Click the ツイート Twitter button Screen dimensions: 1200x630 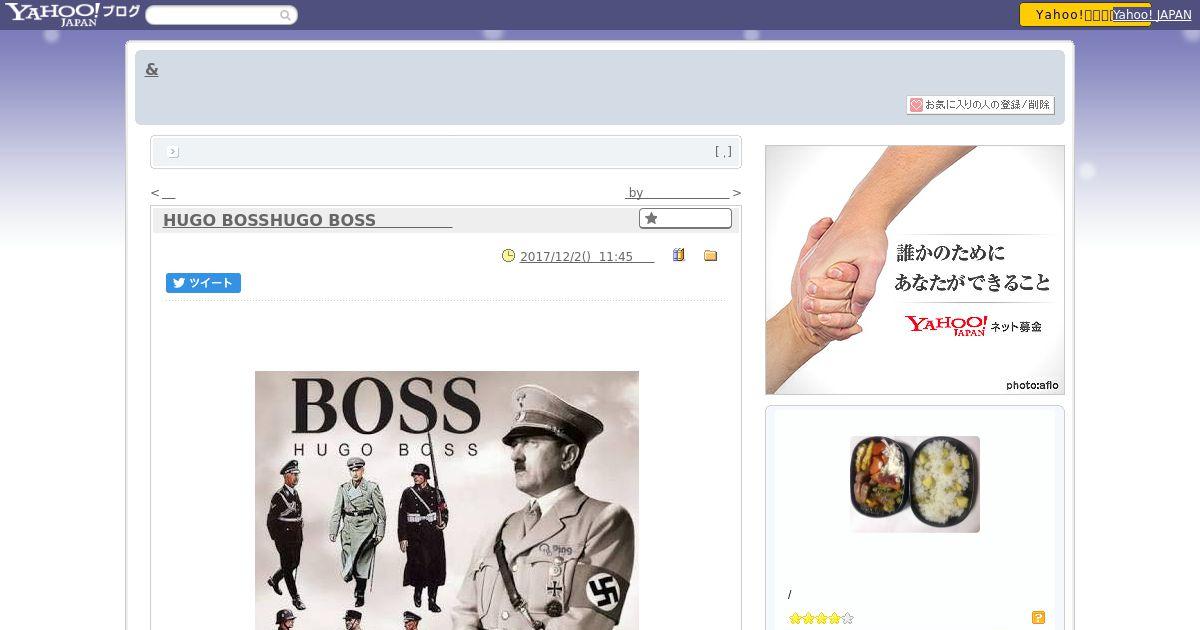pos(203,283)
